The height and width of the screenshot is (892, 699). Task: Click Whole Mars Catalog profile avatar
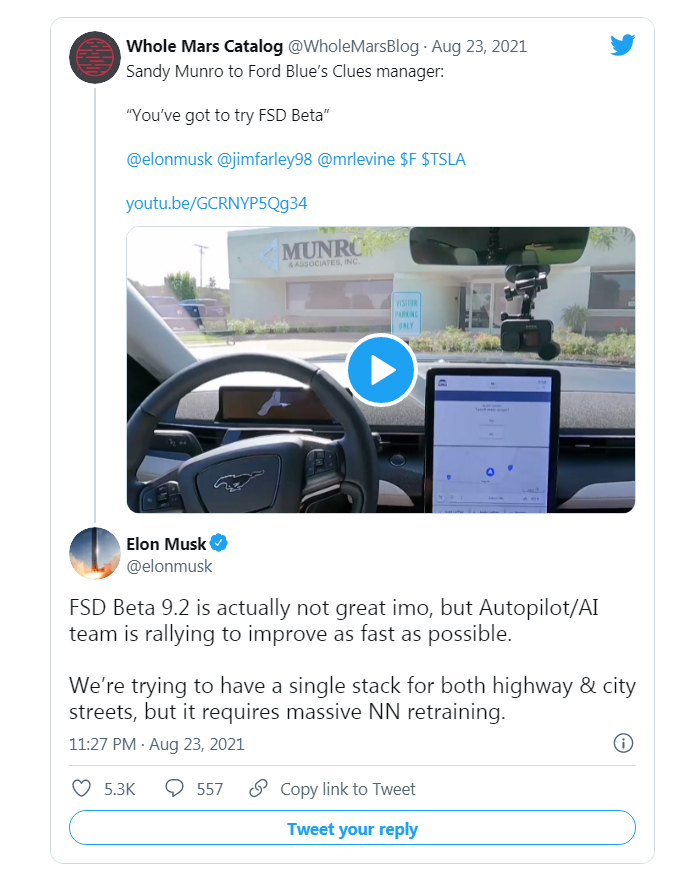tap(95, 56)
